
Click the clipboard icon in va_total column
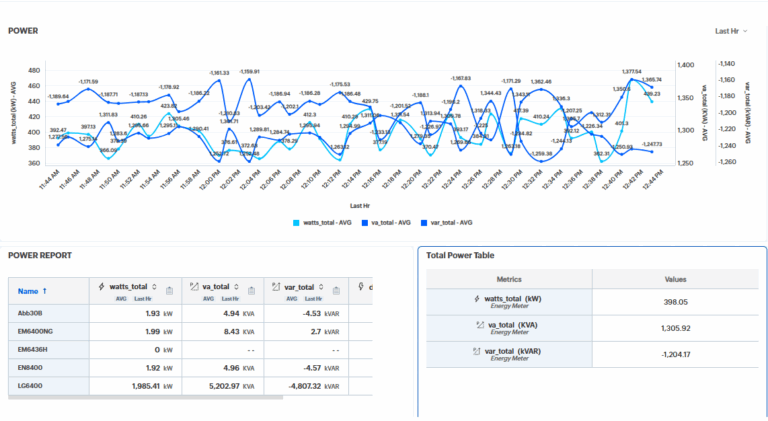click(x=250, y=291)
